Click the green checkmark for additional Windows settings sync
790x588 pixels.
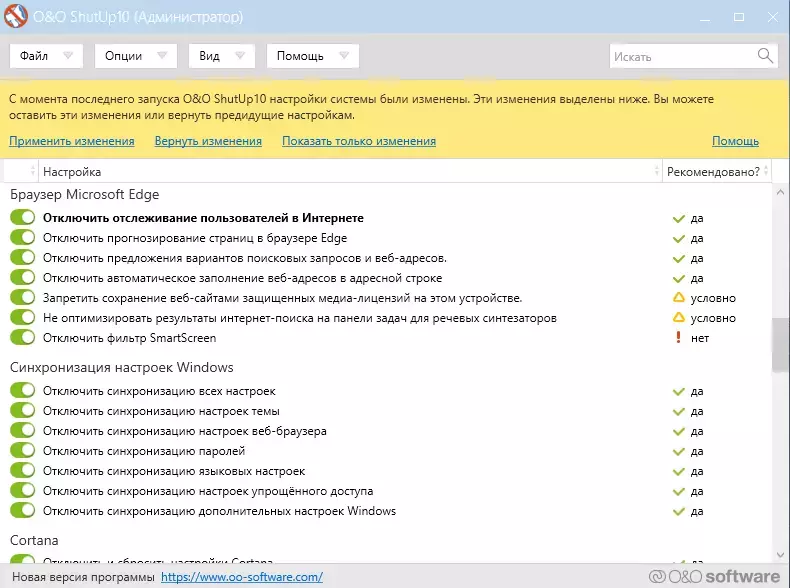(679, 511)
